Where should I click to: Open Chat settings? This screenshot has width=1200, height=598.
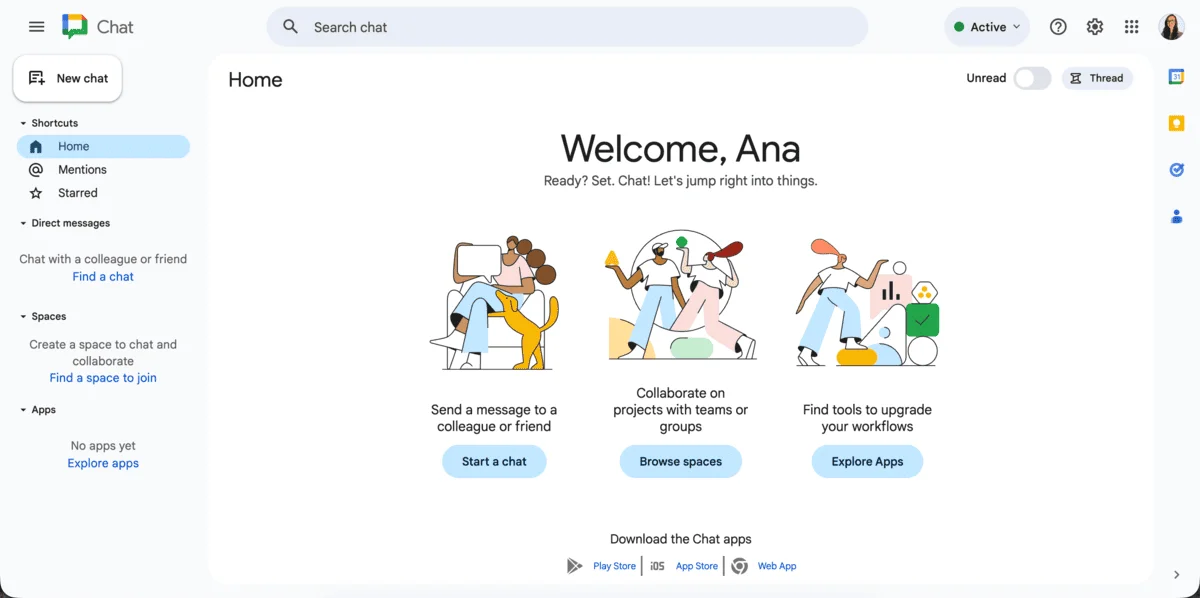[x=1095, y=27]
